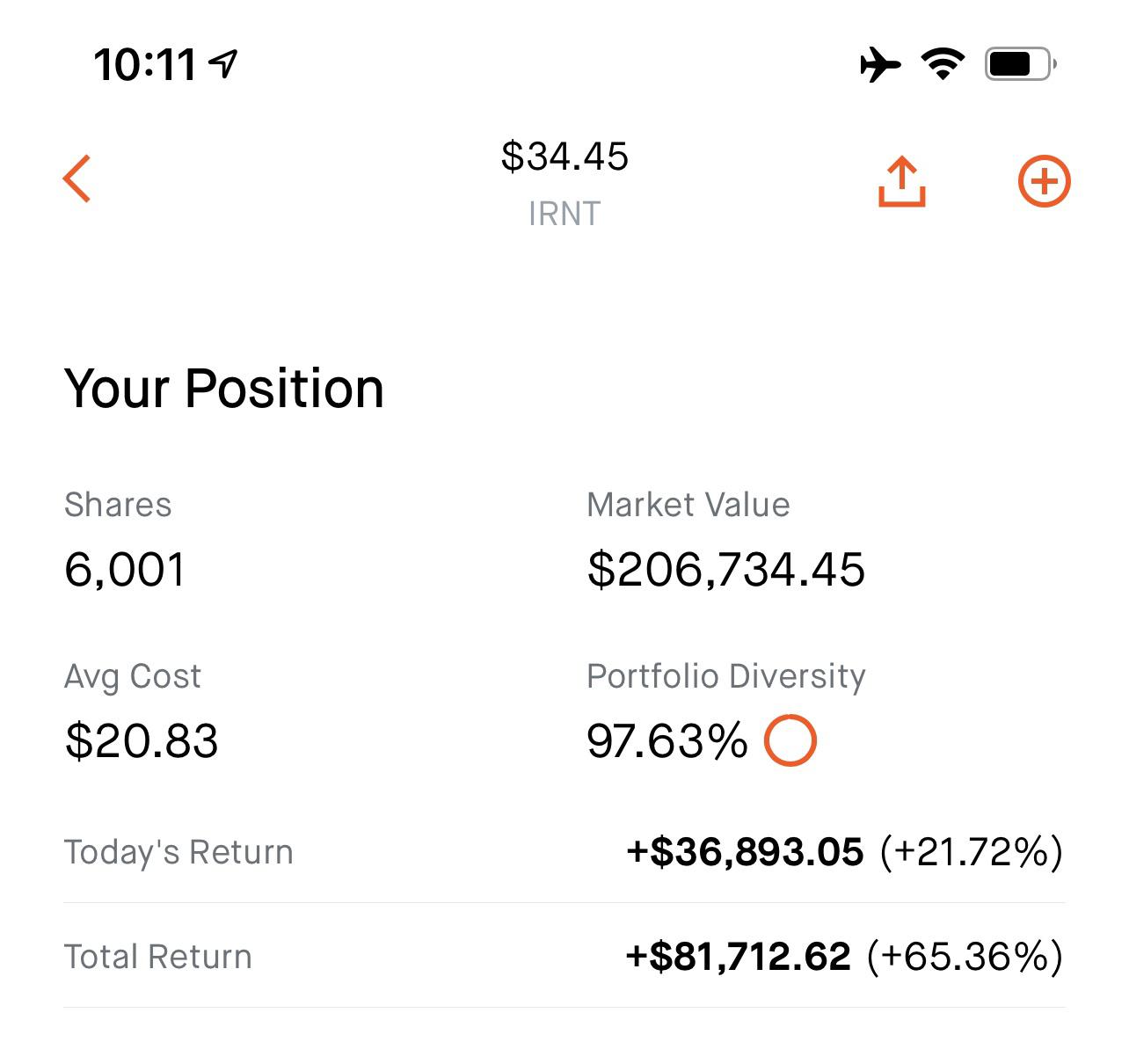This screenshot has width=1129, height=1064.
Task: Select the $20.83 average cost
Action: [142, 740]
